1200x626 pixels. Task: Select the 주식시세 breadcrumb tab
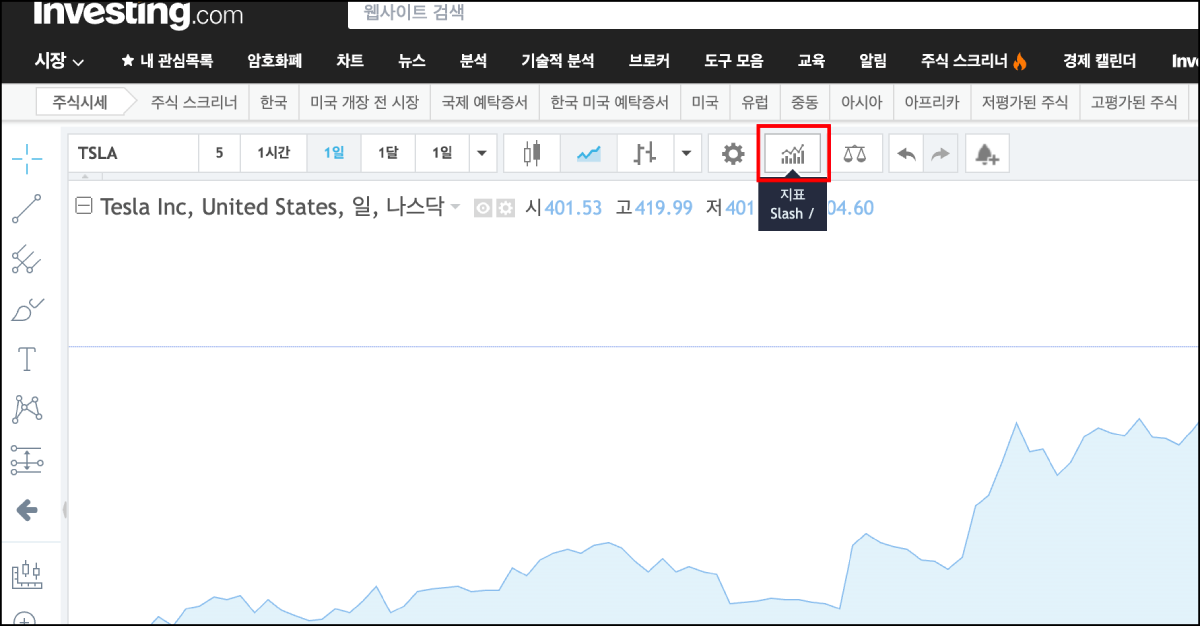coord(79,102)
